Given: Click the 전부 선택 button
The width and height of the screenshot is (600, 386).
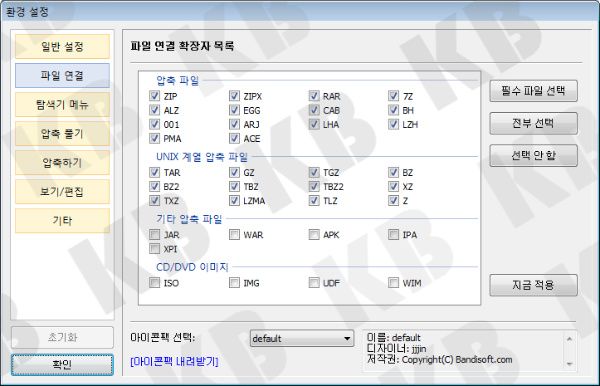Looking at the screenshot, I should [533, 123].
